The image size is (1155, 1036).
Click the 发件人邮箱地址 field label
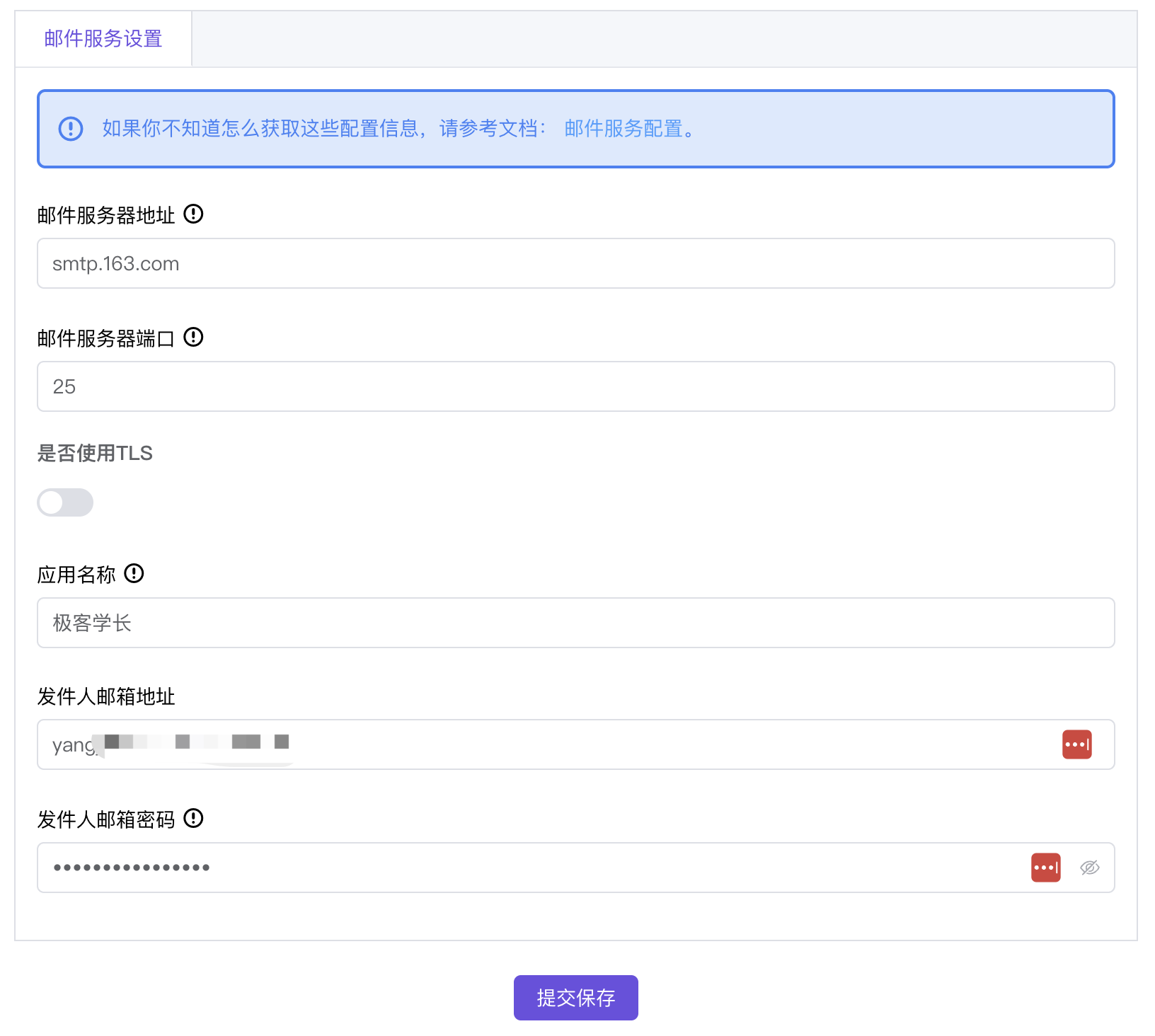(106, 696)
